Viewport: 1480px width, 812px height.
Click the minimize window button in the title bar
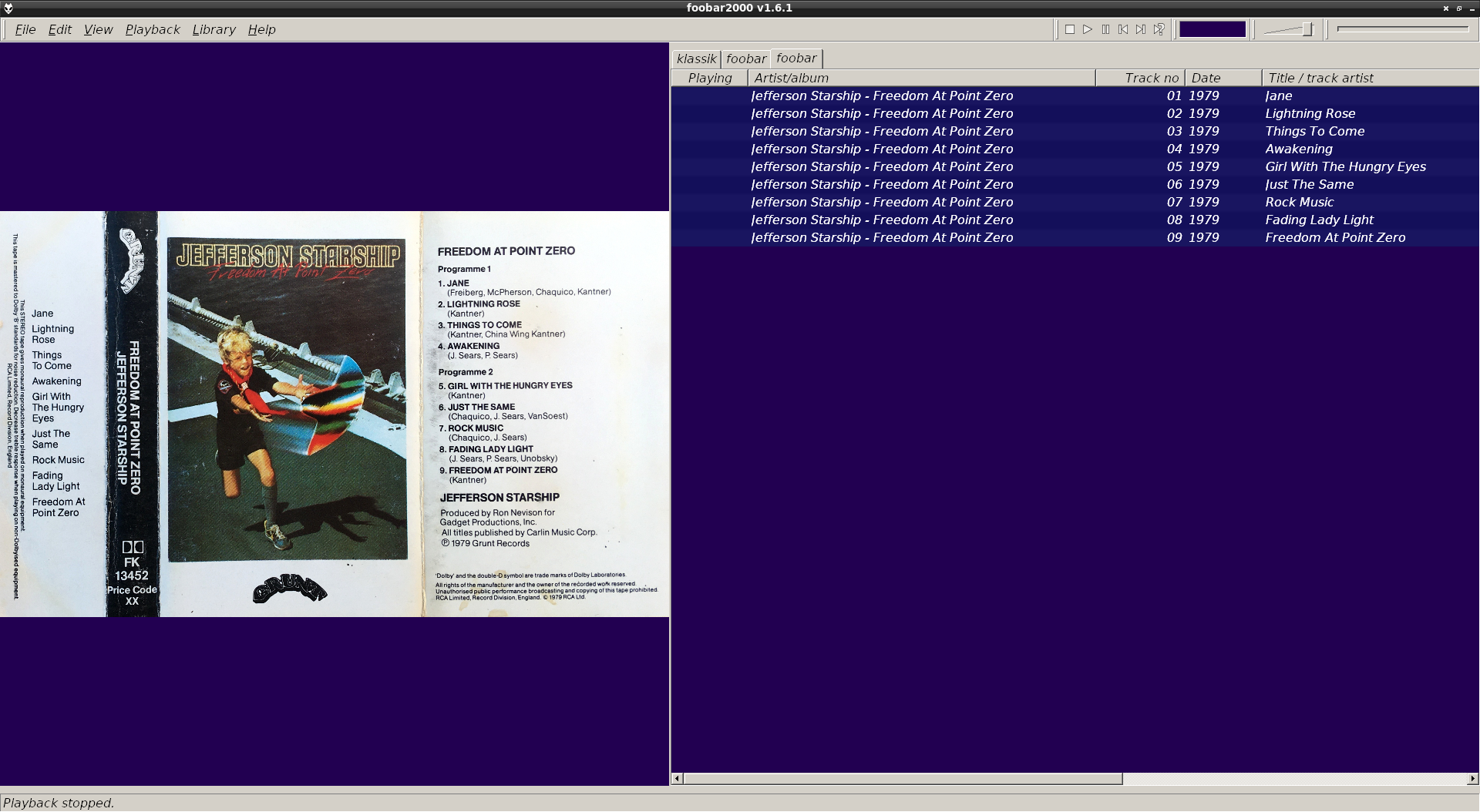[1472, 8]
